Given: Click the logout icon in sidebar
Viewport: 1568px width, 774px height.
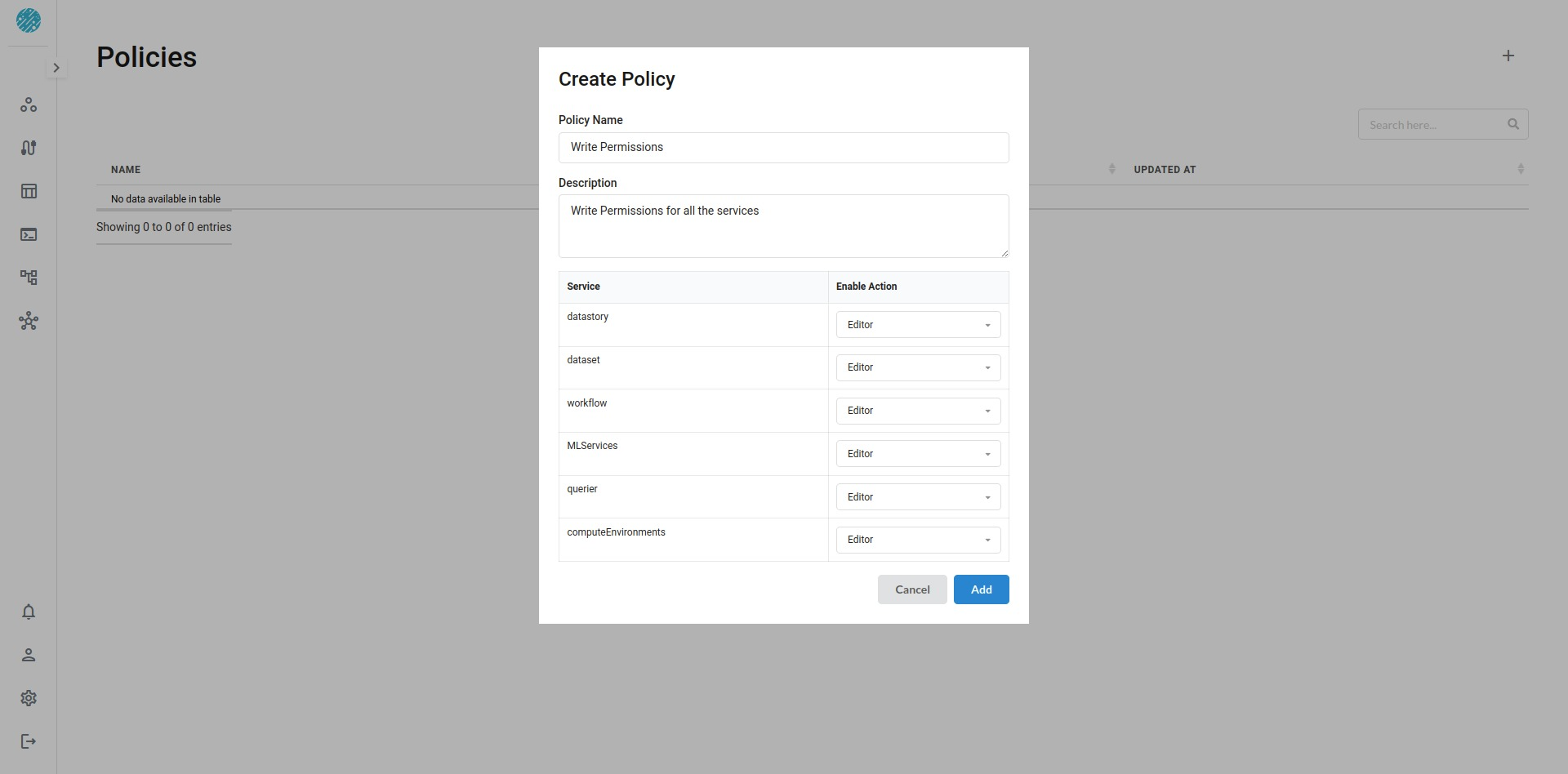Looking at the screenshot, I should 29,741.
